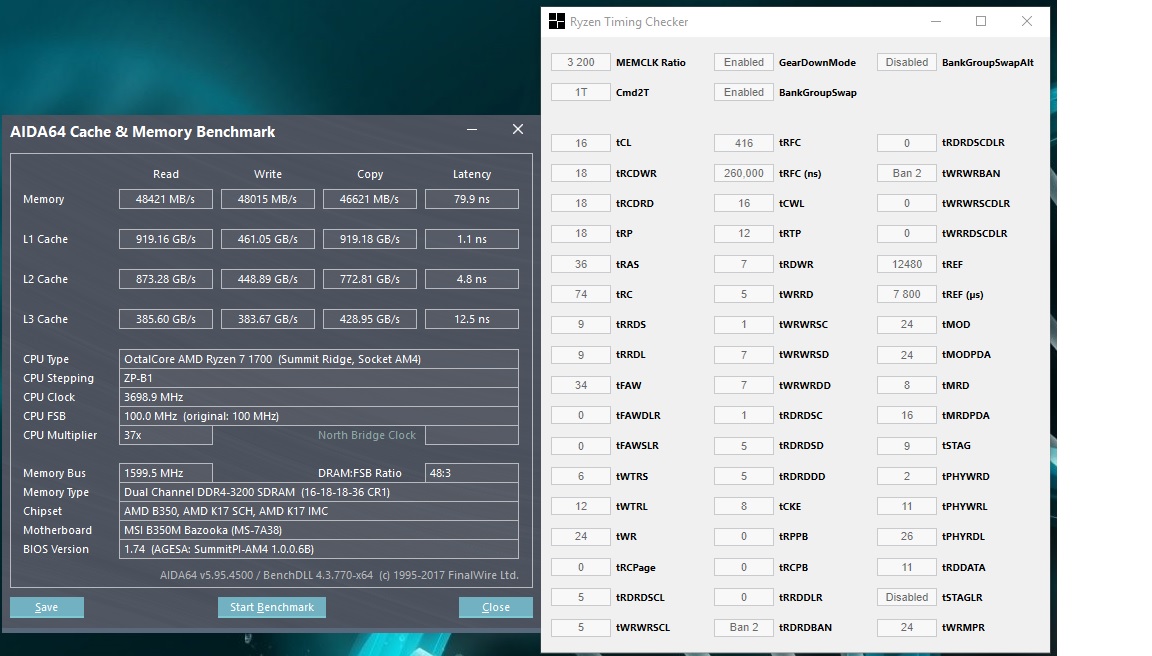Click the tRFC (ns) value 260,000

(744, 173)
